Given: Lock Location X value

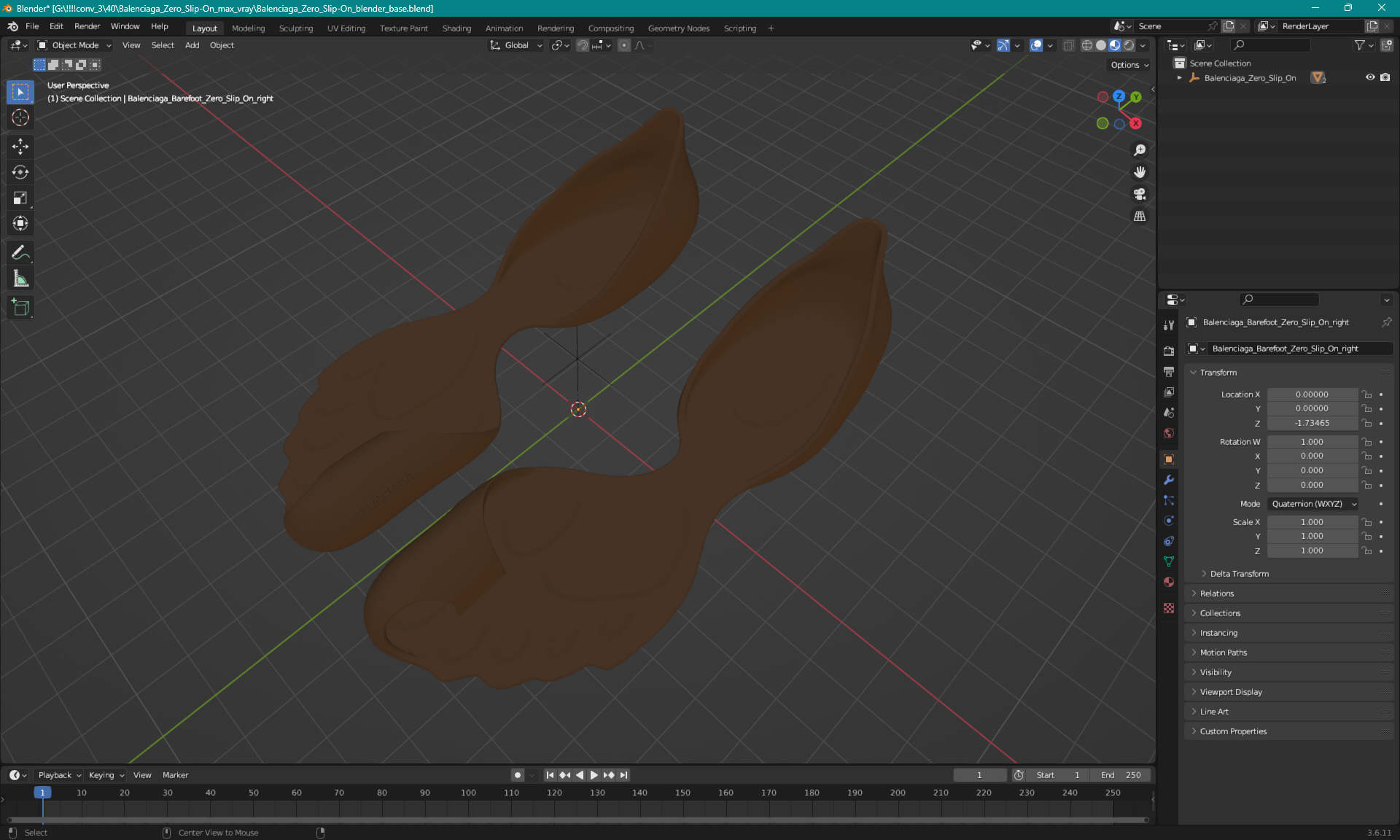Looking at the screenshot, I should (1367, 394).
